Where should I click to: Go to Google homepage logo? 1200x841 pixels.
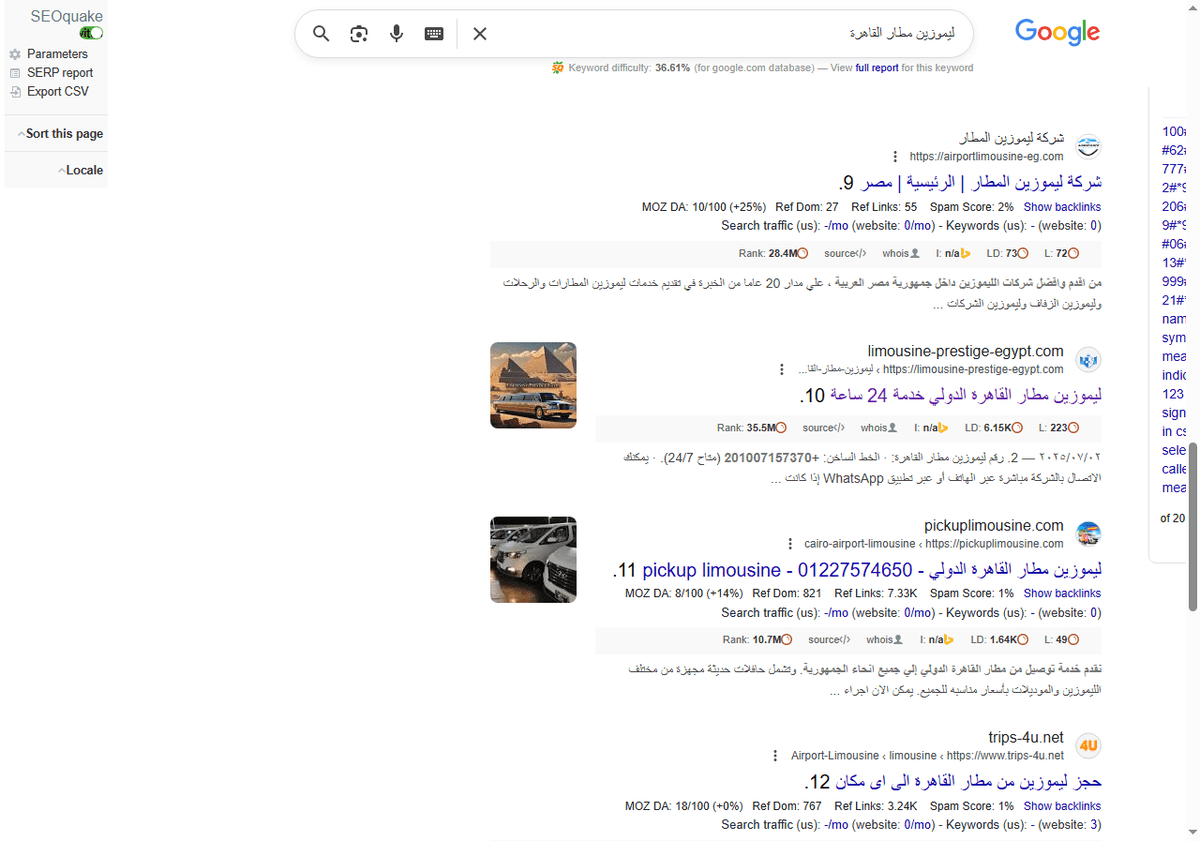coord(1057,32)
